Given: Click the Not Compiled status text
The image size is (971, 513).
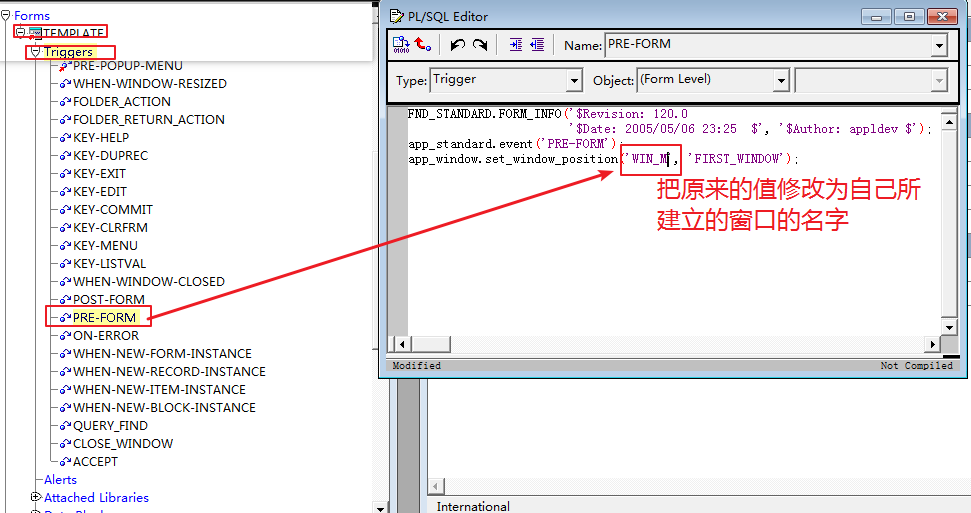Looking at the screenshot, I should coord(917,366).
